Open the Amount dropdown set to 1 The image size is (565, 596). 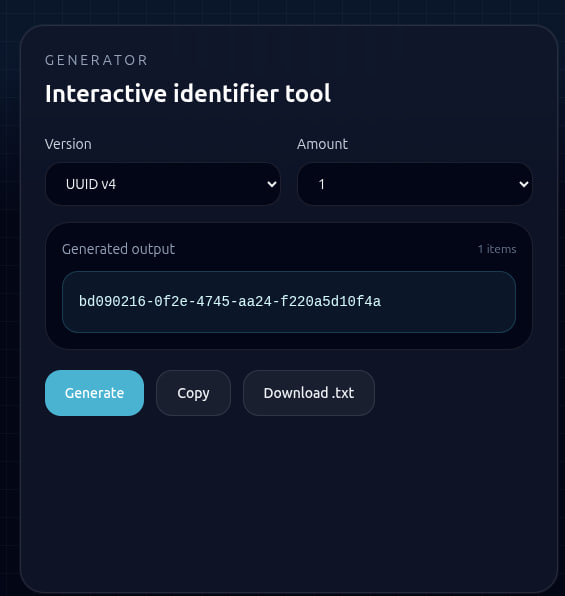click(x=414, y=184)
